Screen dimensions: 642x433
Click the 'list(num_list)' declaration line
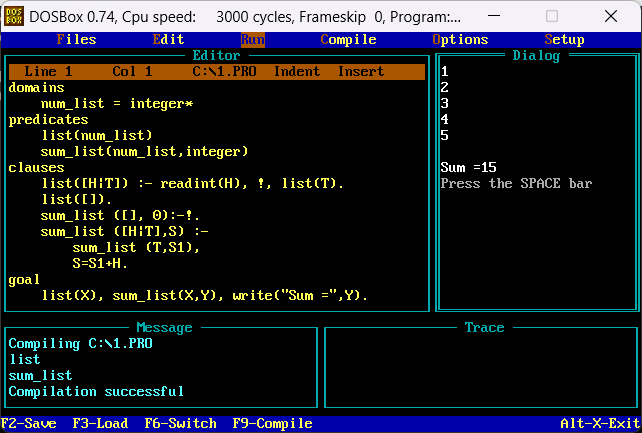click(x=97, y=135)
